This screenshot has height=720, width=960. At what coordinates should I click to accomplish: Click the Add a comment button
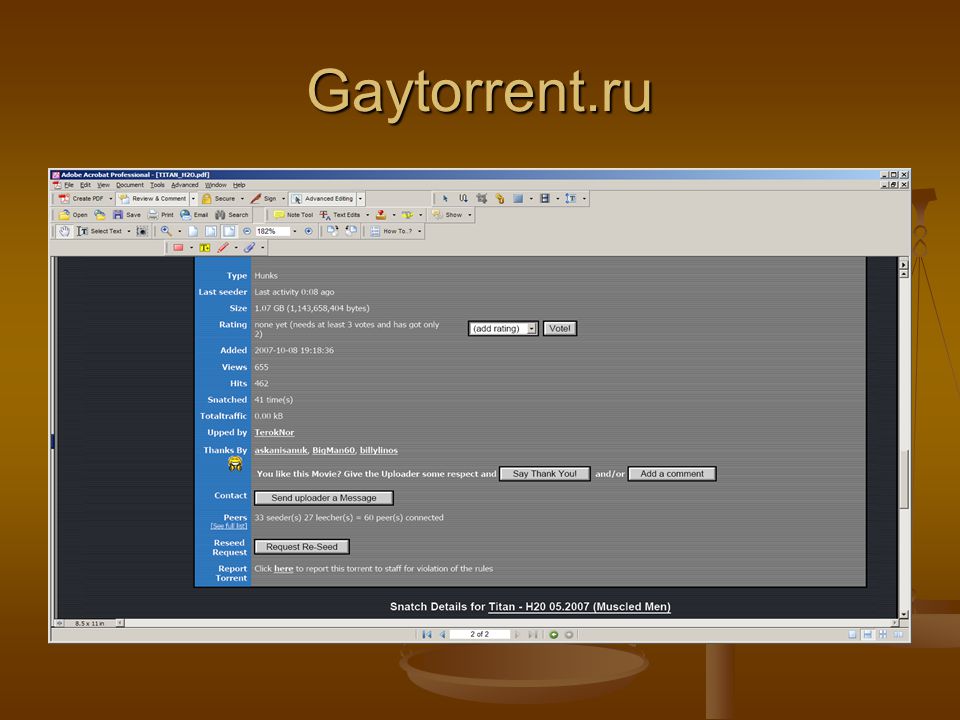(x=672, y=474)
